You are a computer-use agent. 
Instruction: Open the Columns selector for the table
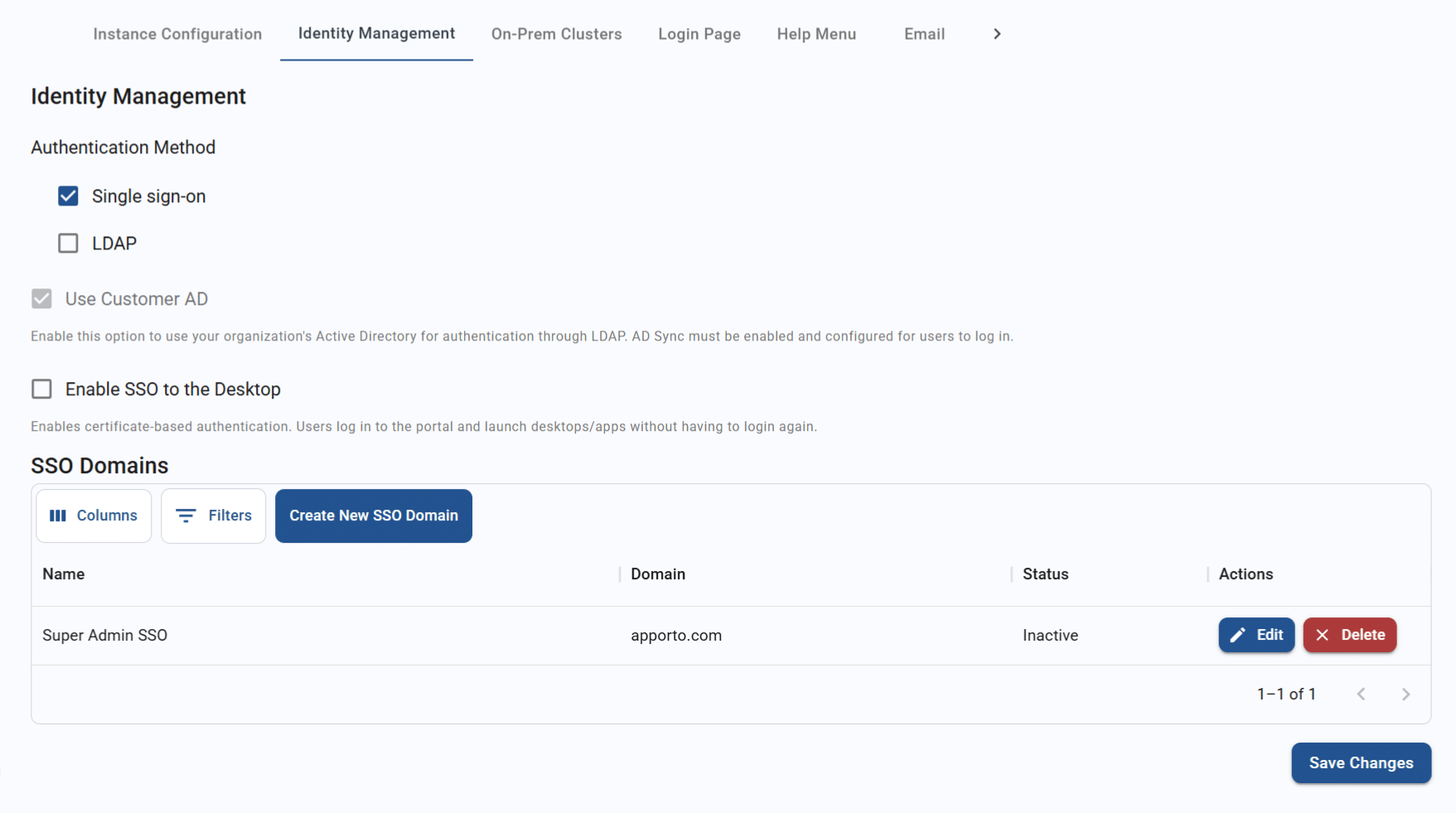(x=93, y=515)
